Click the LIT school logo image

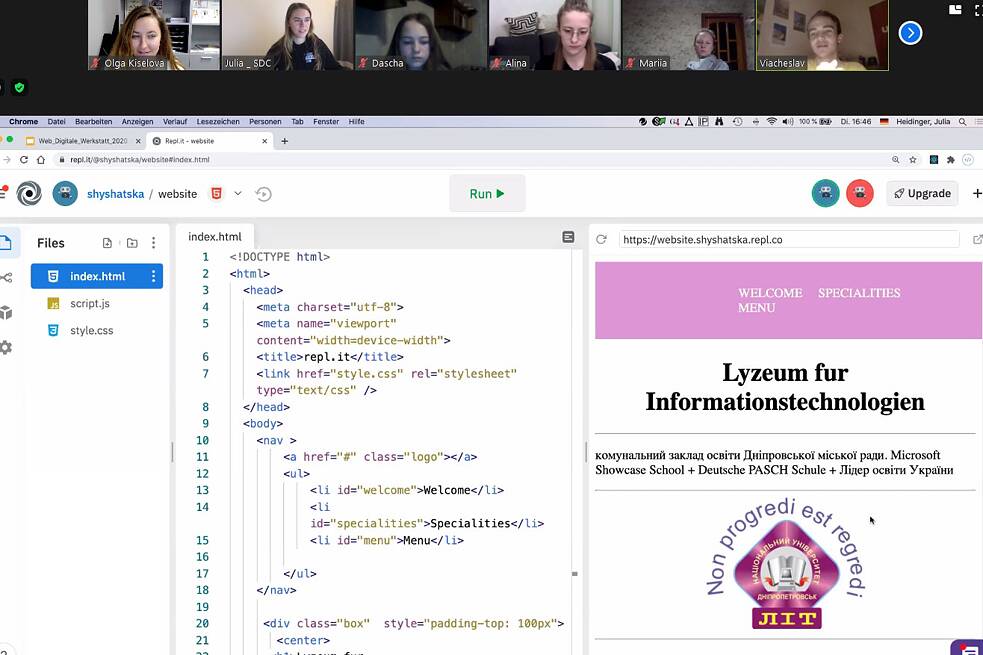click(786, 565)
